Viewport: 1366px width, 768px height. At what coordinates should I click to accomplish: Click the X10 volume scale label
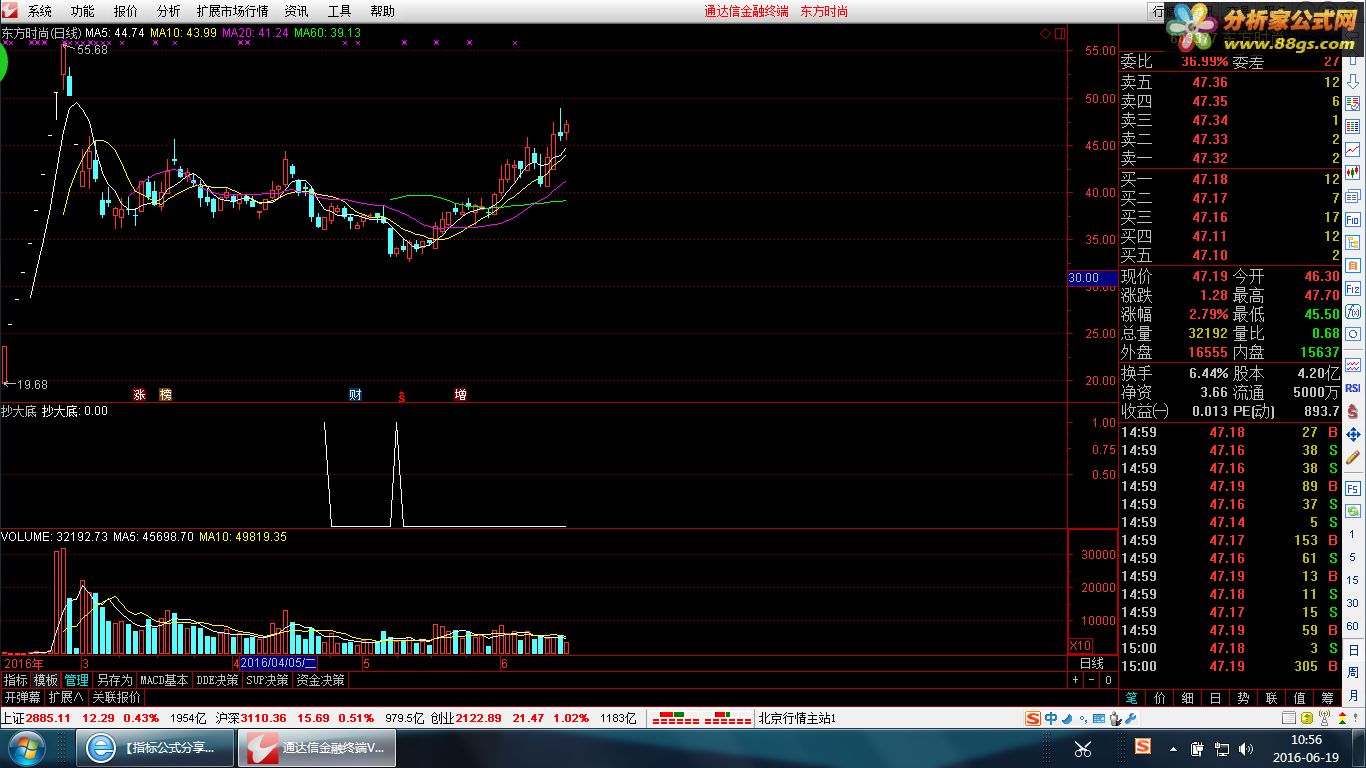[x=1081, y=645]
